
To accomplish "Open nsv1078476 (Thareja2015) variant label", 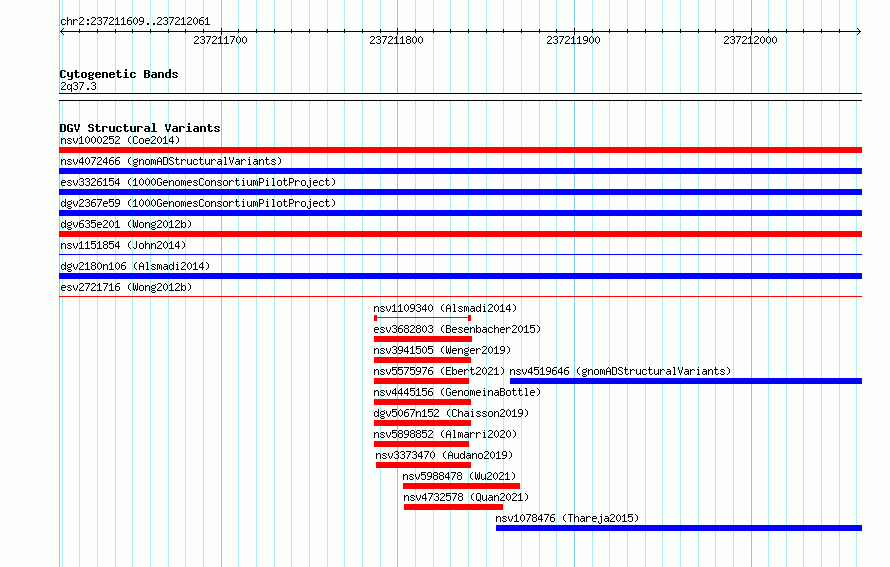I will (x=567, y=518).
